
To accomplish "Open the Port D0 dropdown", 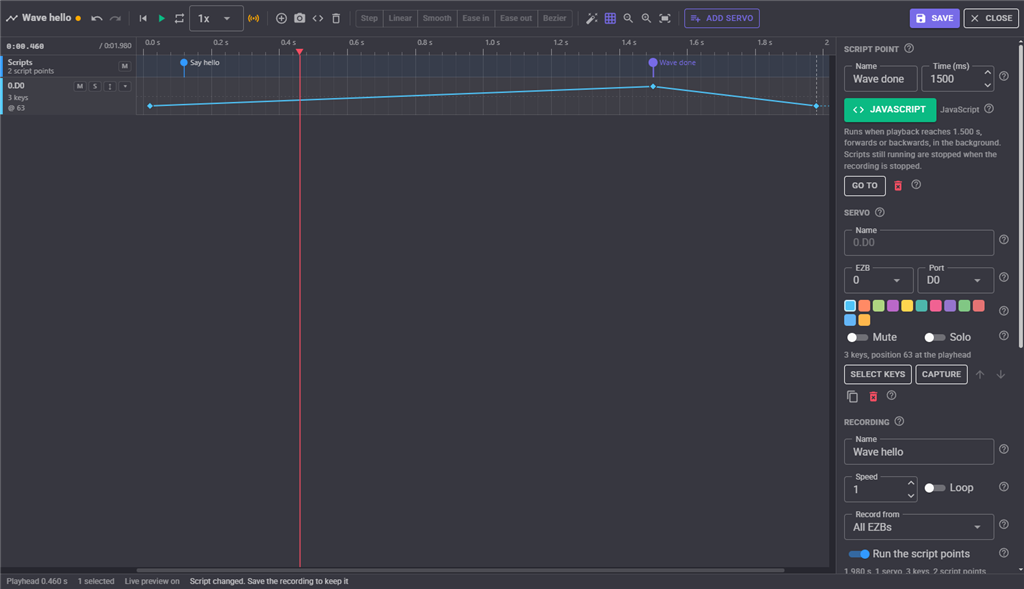I will pos(955,280).
